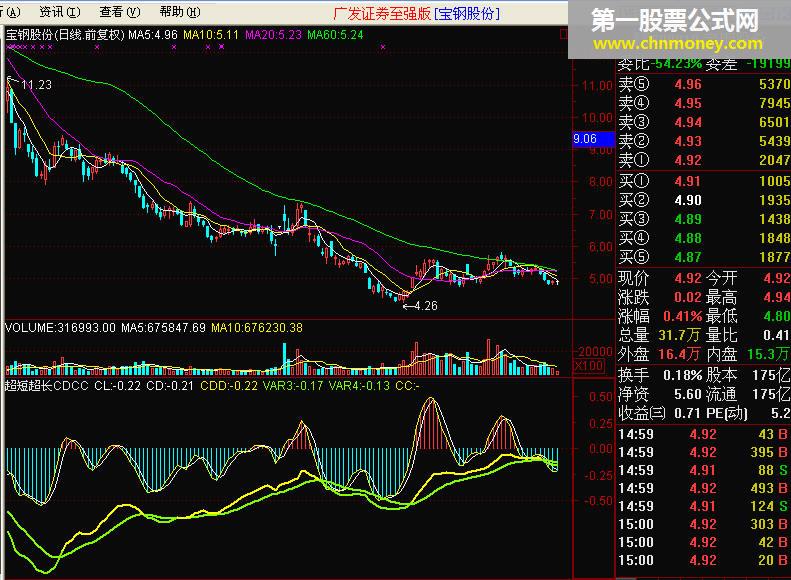Click the 涨幅 0.41% value

(x=683, y=317)
